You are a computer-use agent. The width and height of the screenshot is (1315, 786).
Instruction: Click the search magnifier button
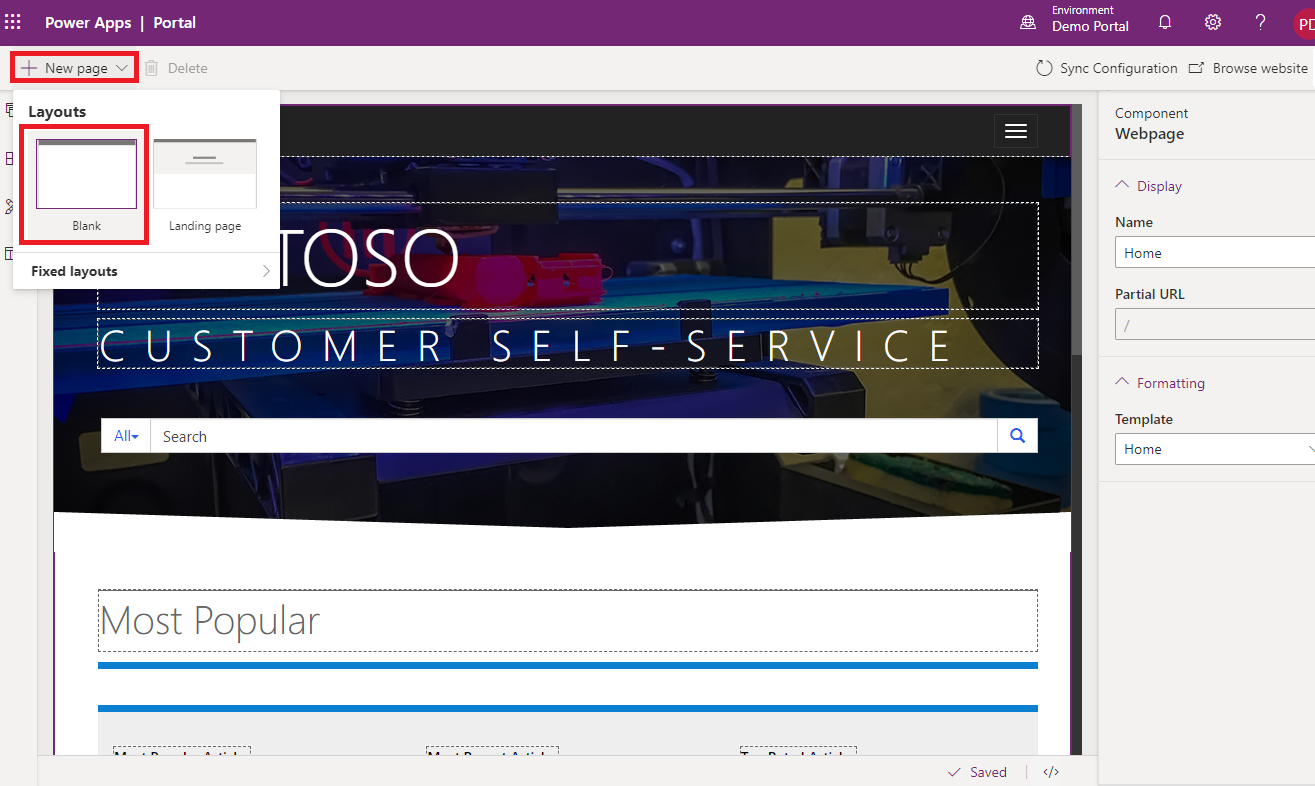(x=1018, y=436)
